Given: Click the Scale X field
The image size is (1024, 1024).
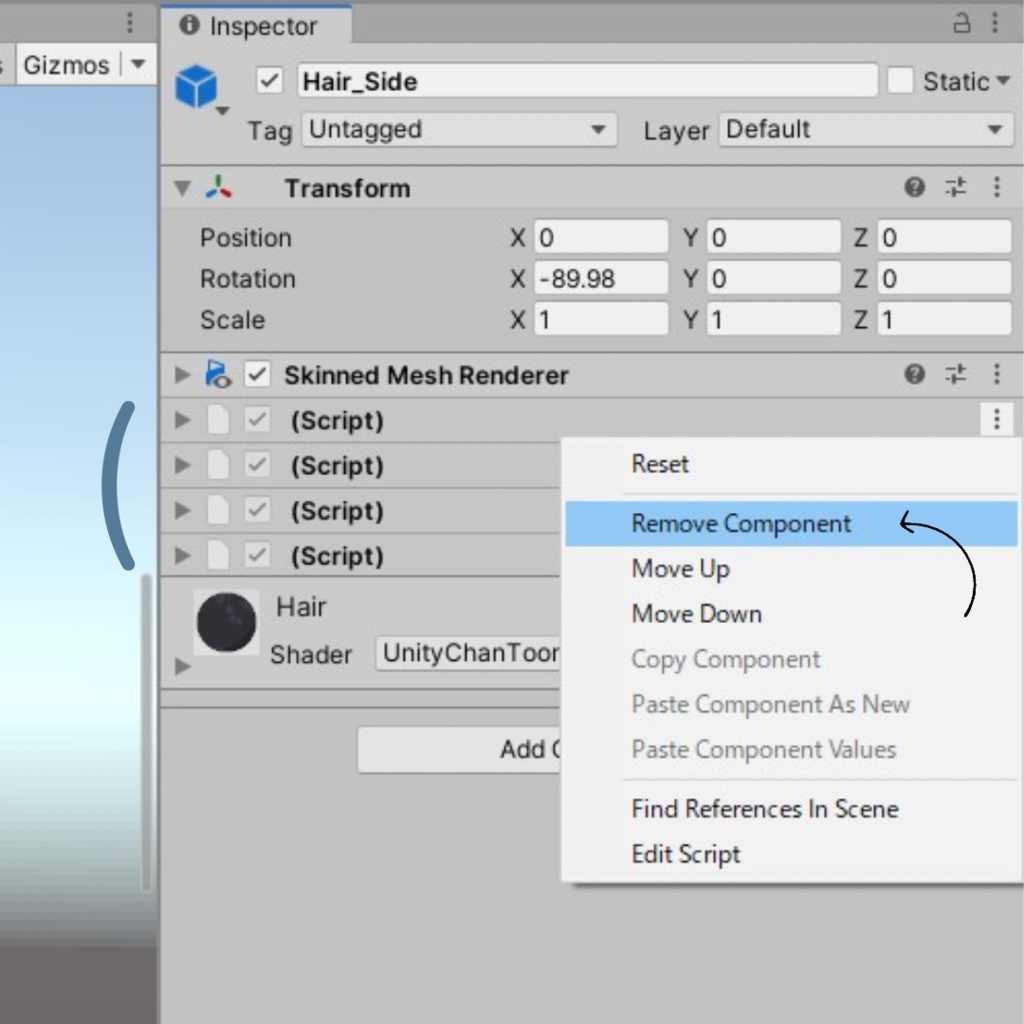Looking at the screenshot, I should [601, 319].
